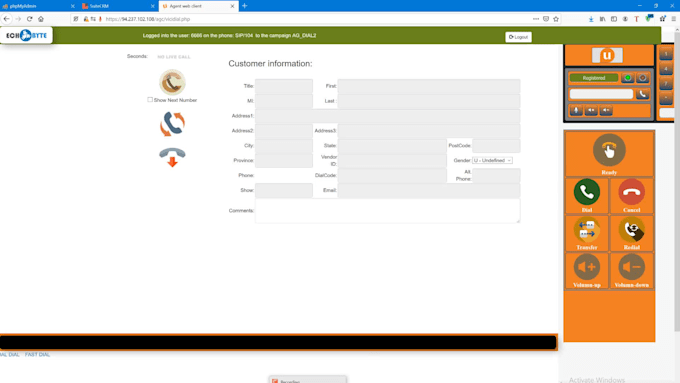Click keypad digit 1 button

[x=666, y=54]
